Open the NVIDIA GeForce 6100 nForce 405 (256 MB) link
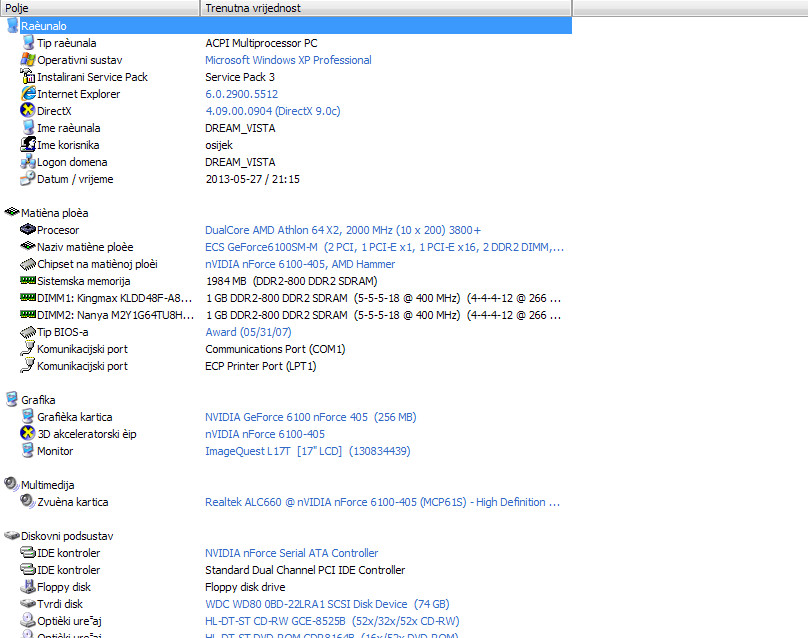Image resolution: width=808 pixels, height=638 pixels. tap(310, 417)
